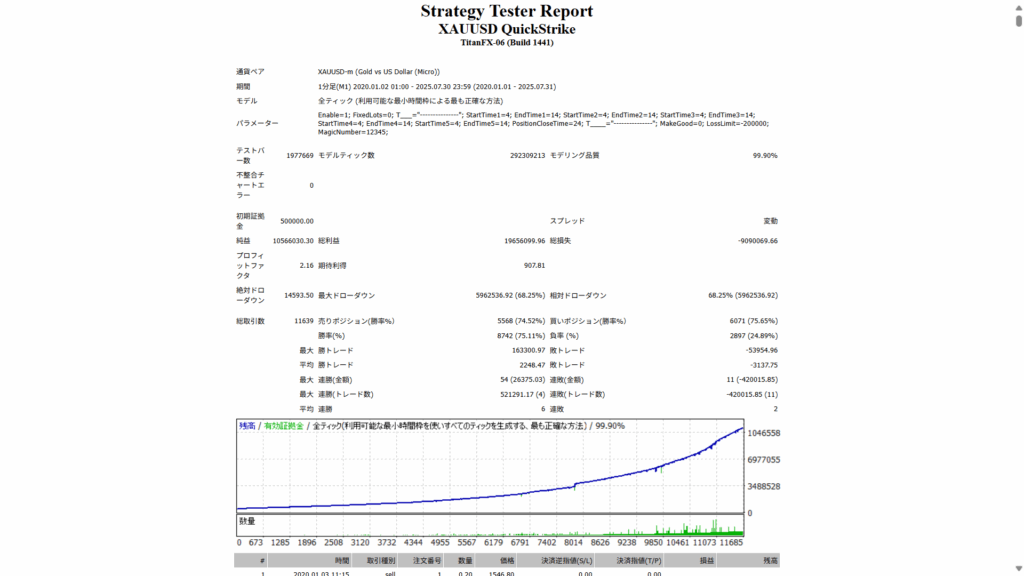Click the 'モデル' label
The image size is (1024, 576).
point(246,101)
